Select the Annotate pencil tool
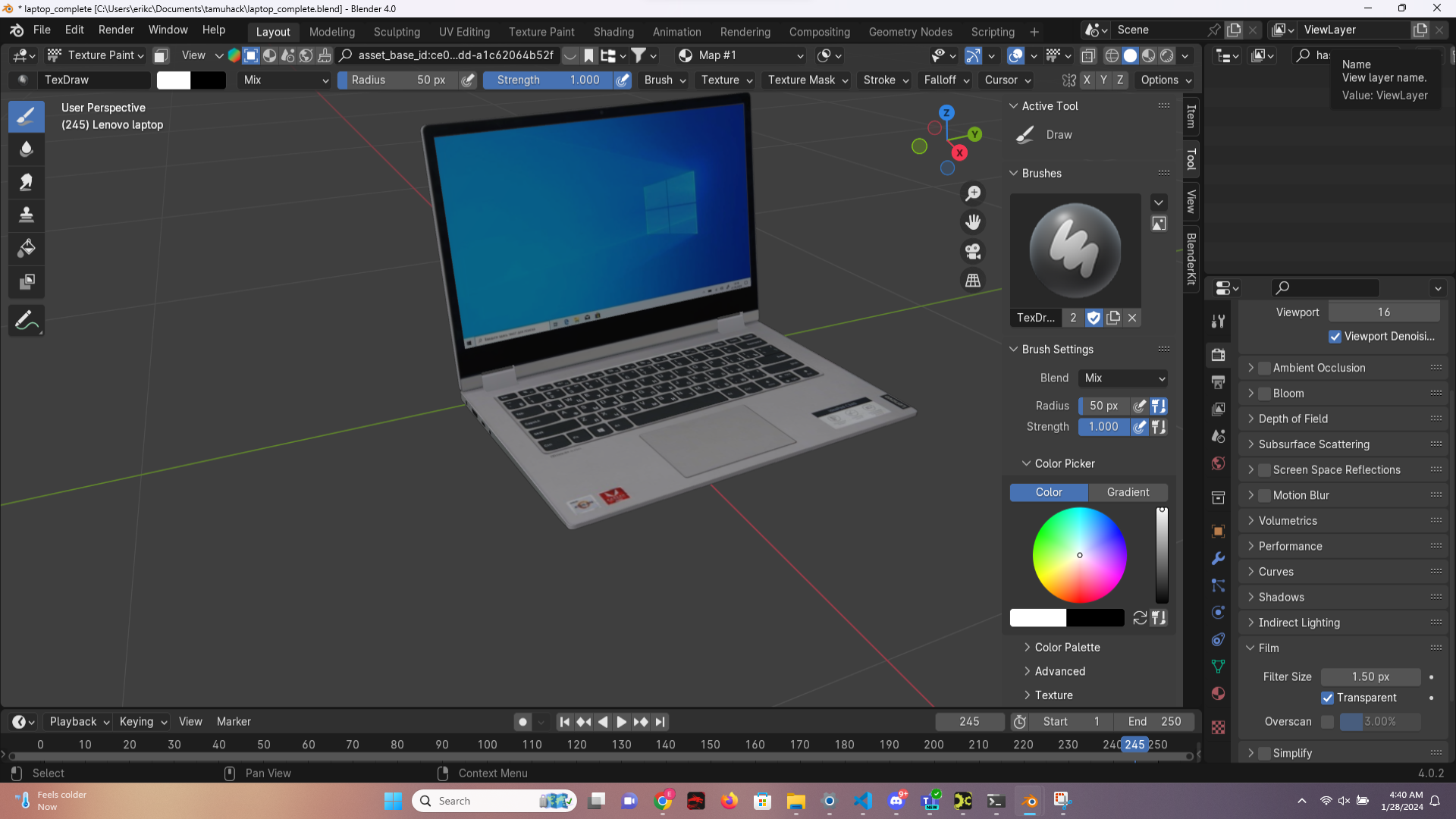Screen dimensions: 1456x819 coord(27,321)
